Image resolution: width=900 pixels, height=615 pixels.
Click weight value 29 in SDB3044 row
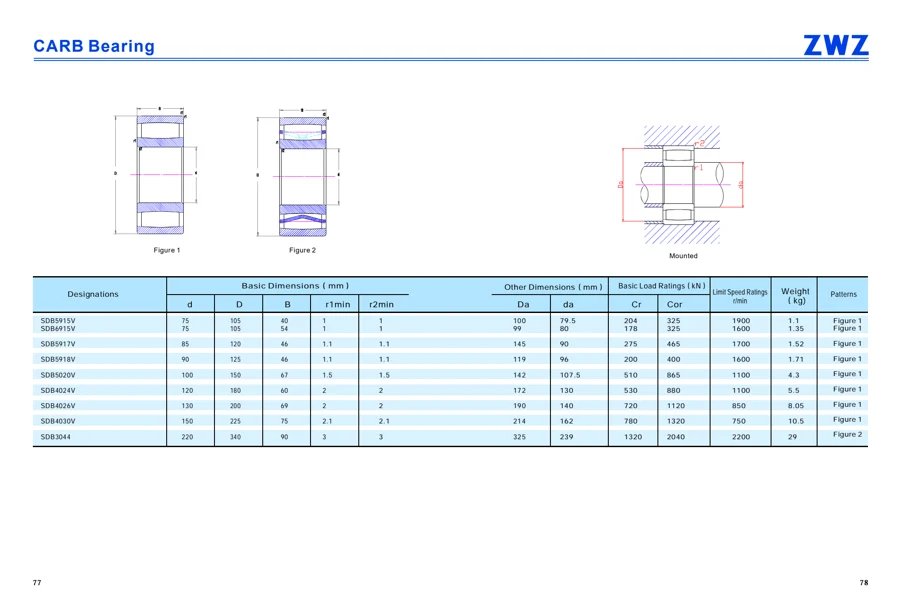click(793, 437)
